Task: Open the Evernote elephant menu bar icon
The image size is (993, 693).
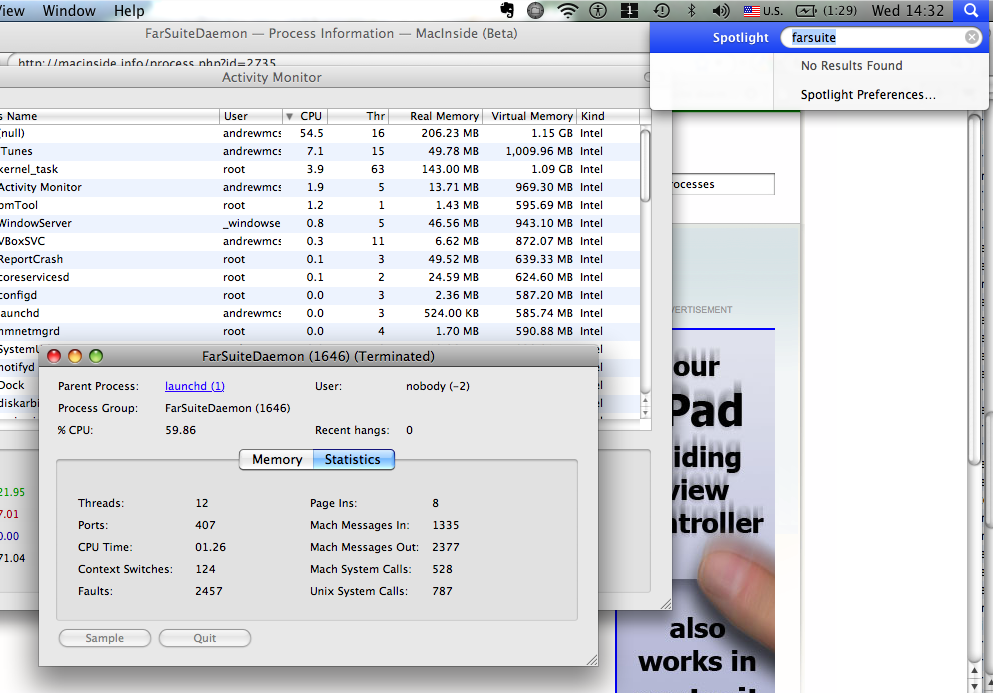Action: click(507, 10)
